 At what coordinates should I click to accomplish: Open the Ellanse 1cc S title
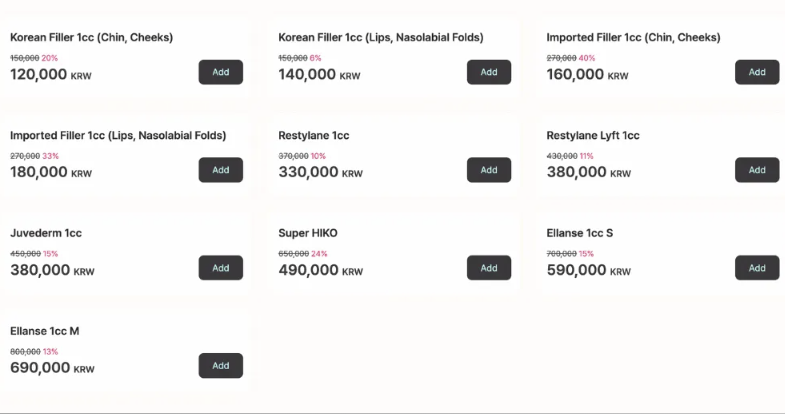click(x=580, y=233)
